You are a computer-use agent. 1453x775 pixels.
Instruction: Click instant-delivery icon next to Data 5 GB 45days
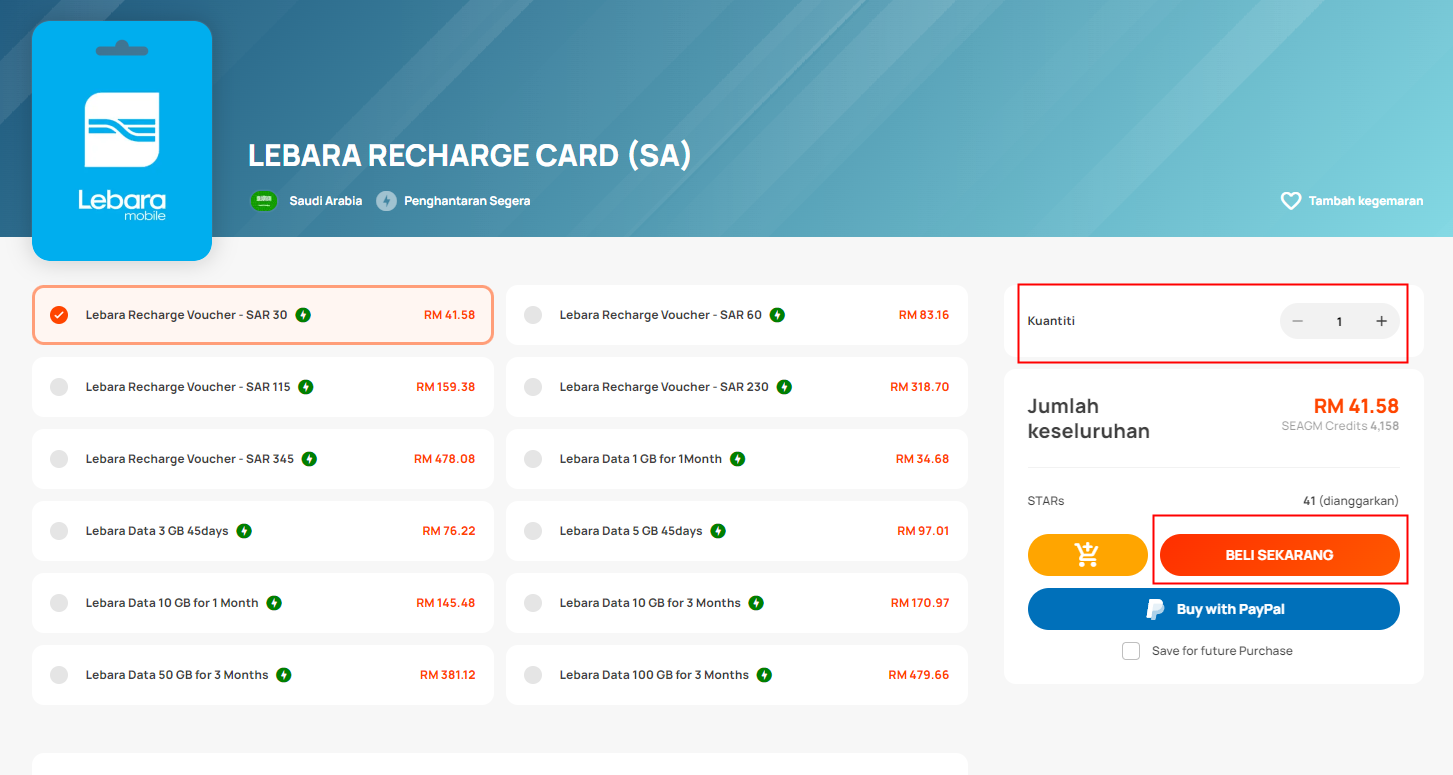point(718,531)
